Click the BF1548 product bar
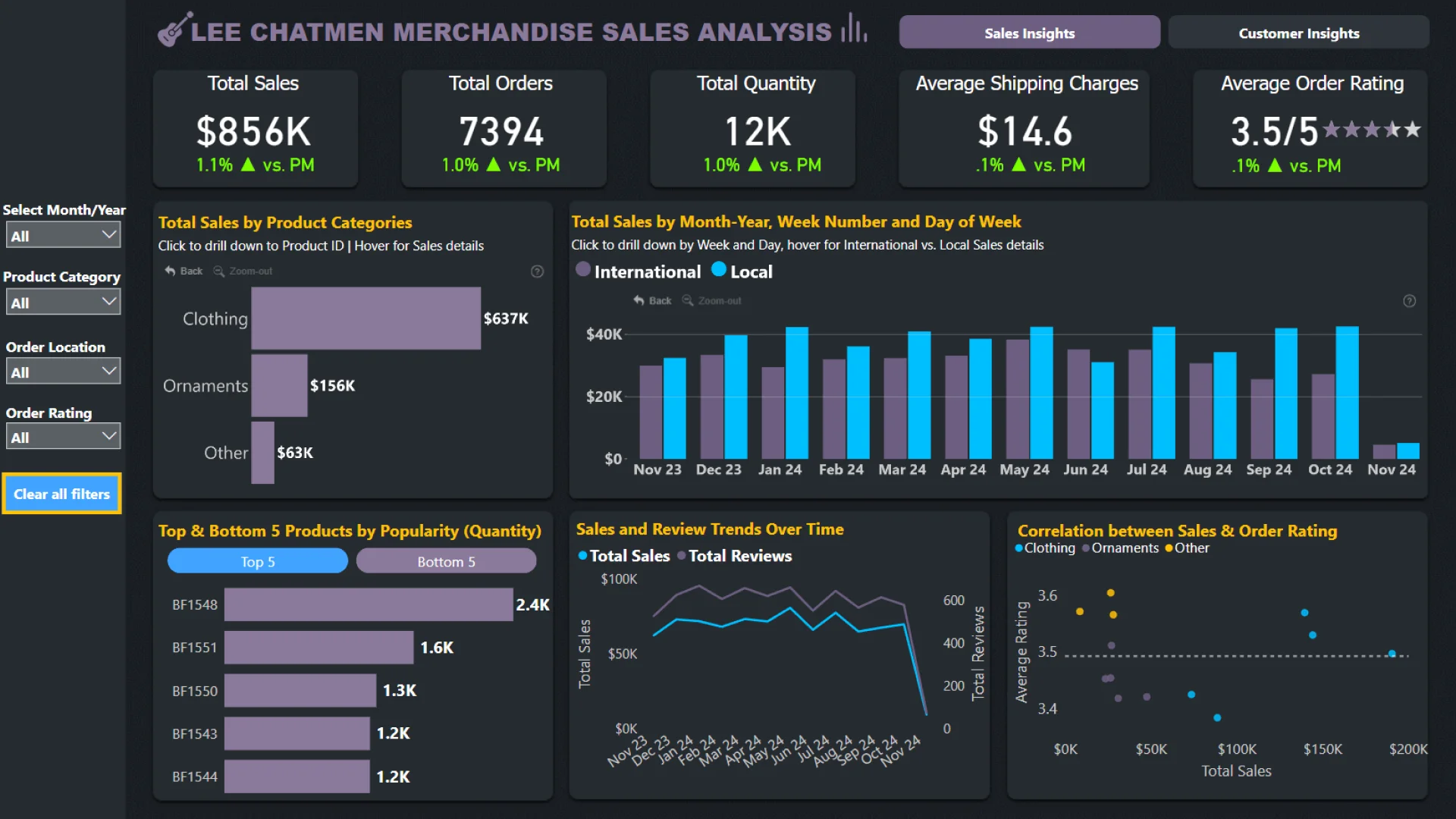Screen dimensions: 1456x819 coord(369,604)
